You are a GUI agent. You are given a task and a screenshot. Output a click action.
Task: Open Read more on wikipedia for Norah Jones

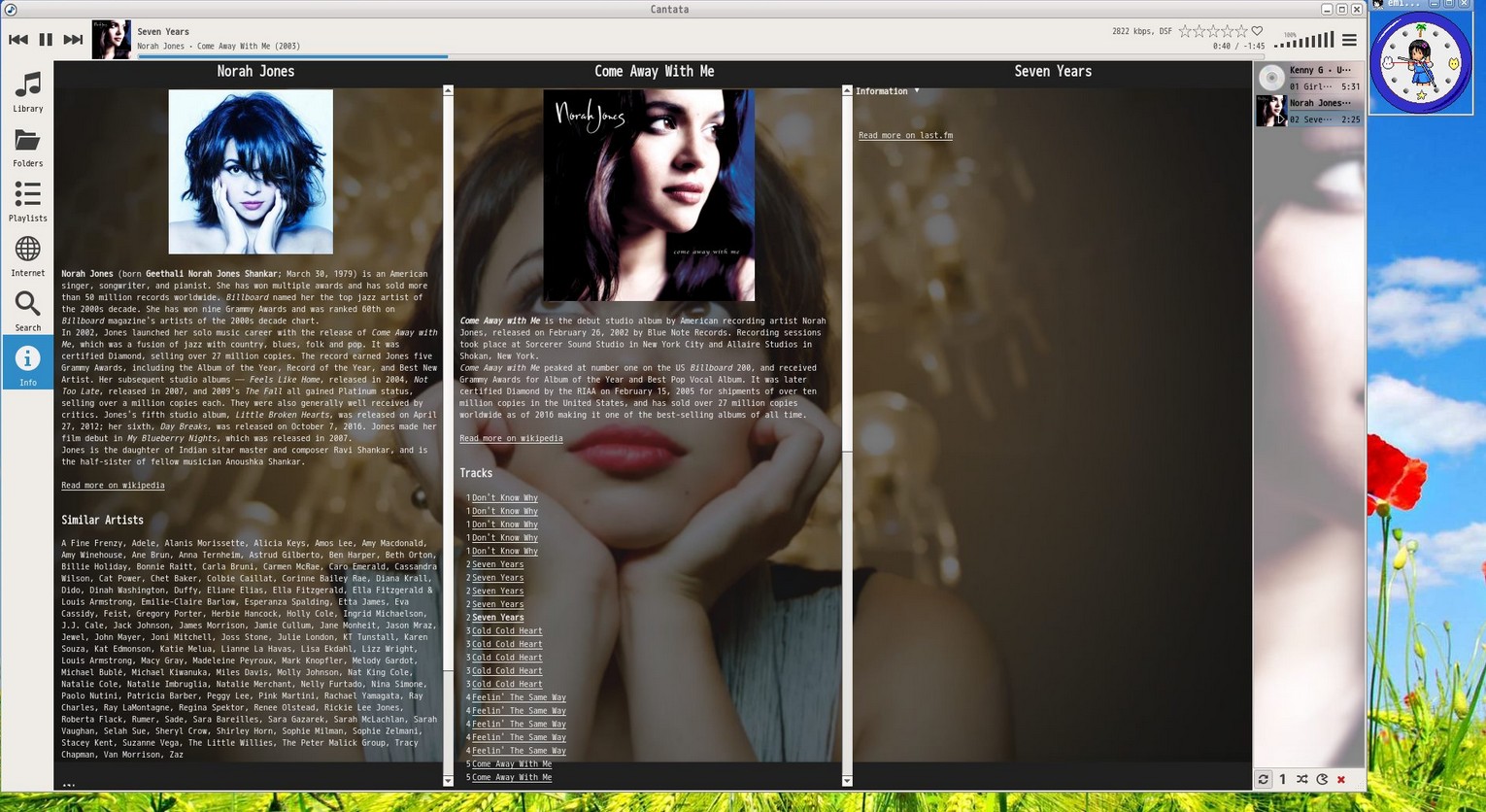click(x=113, y=485)
